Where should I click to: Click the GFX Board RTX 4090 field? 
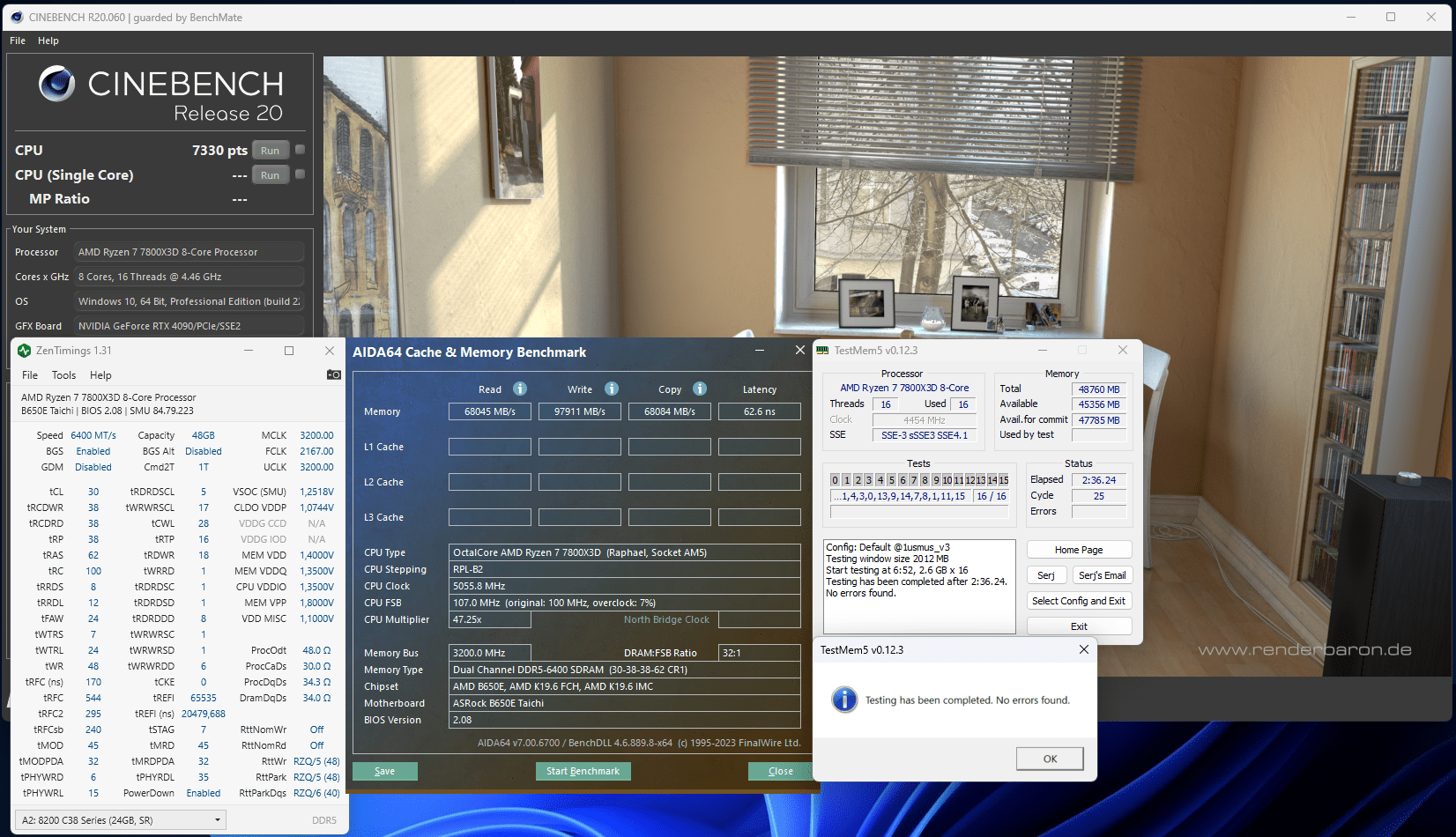point(189,326)
